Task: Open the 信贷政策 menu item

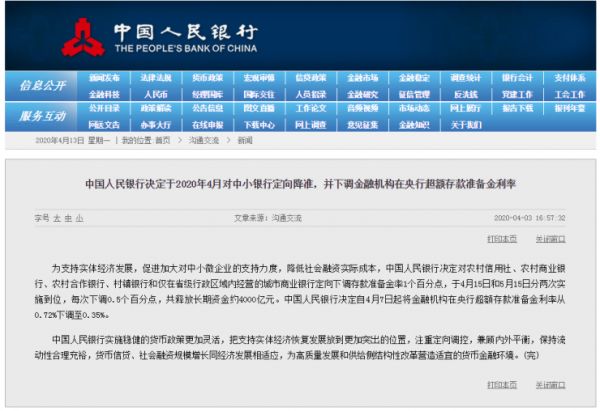Action: pos(311,78)
